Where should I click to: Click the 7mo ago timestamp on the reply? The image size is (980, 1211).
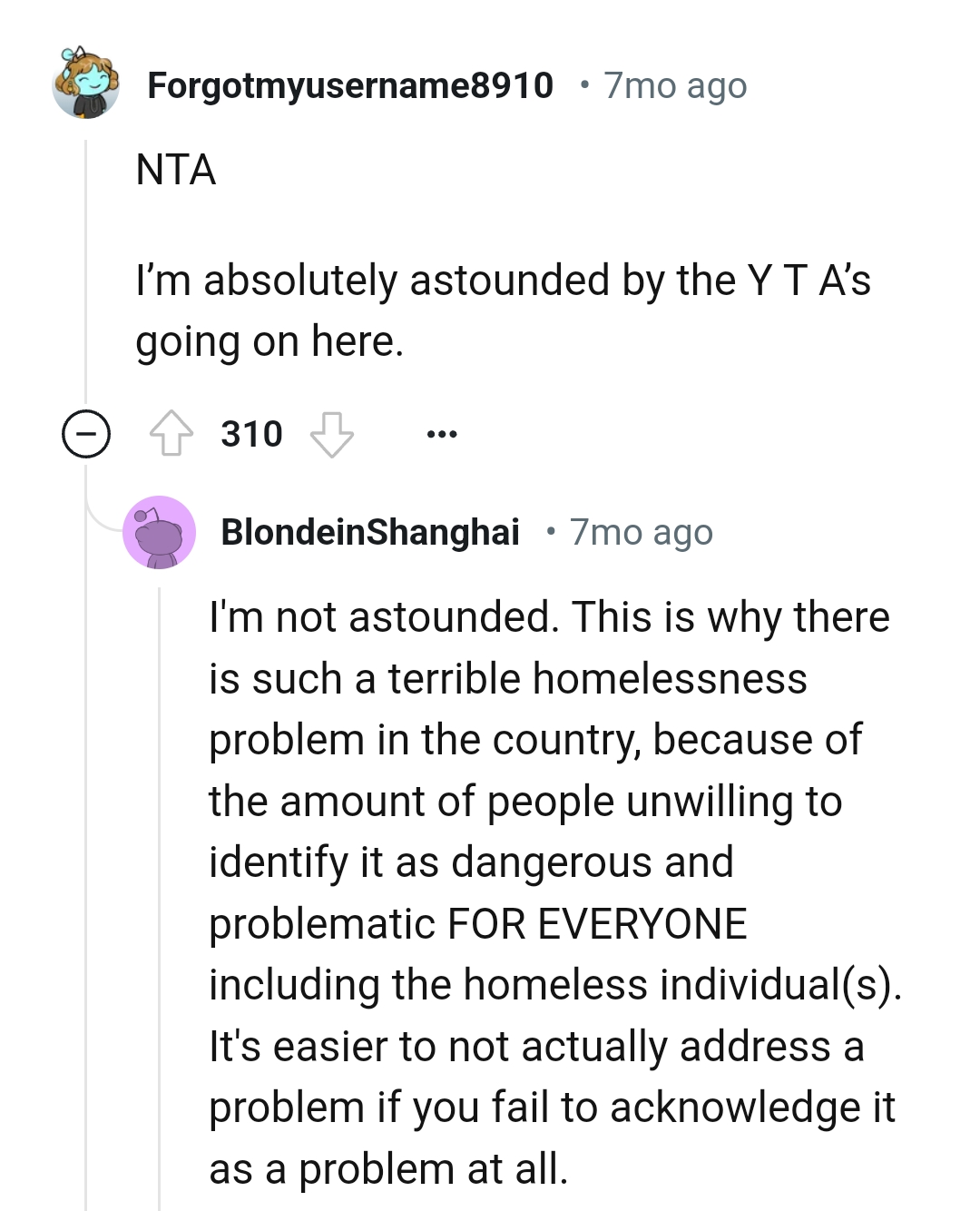[641, 533]
